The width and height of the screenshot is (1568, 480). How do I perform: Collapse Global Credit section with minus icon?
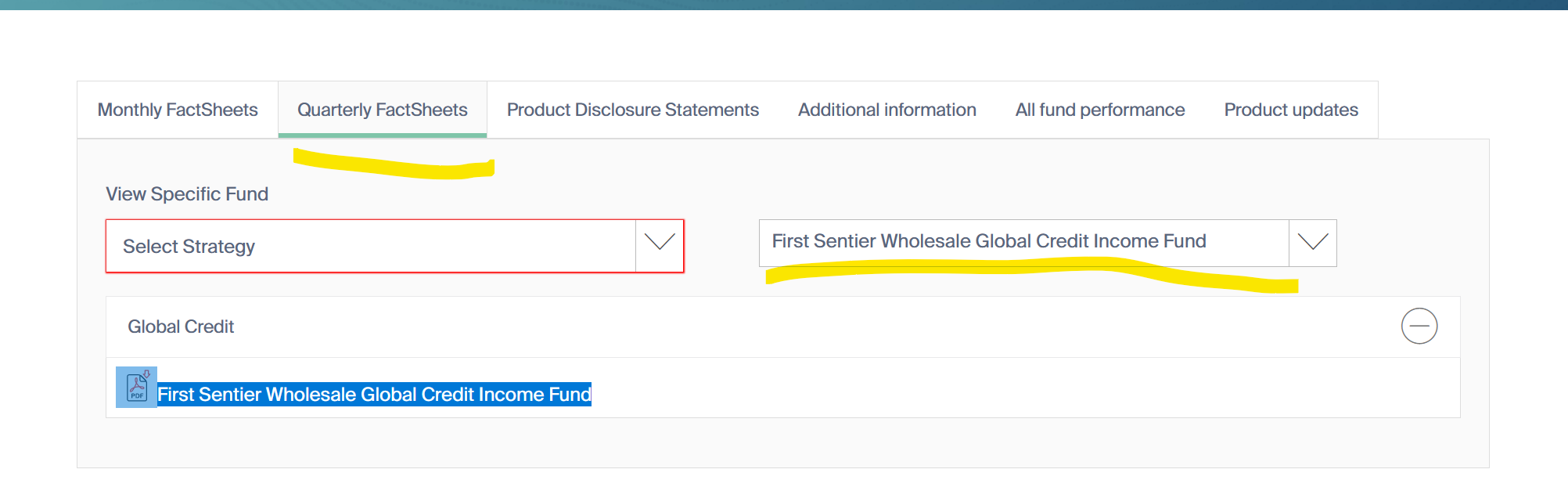pyautogui.click(x=1419, y=327)
